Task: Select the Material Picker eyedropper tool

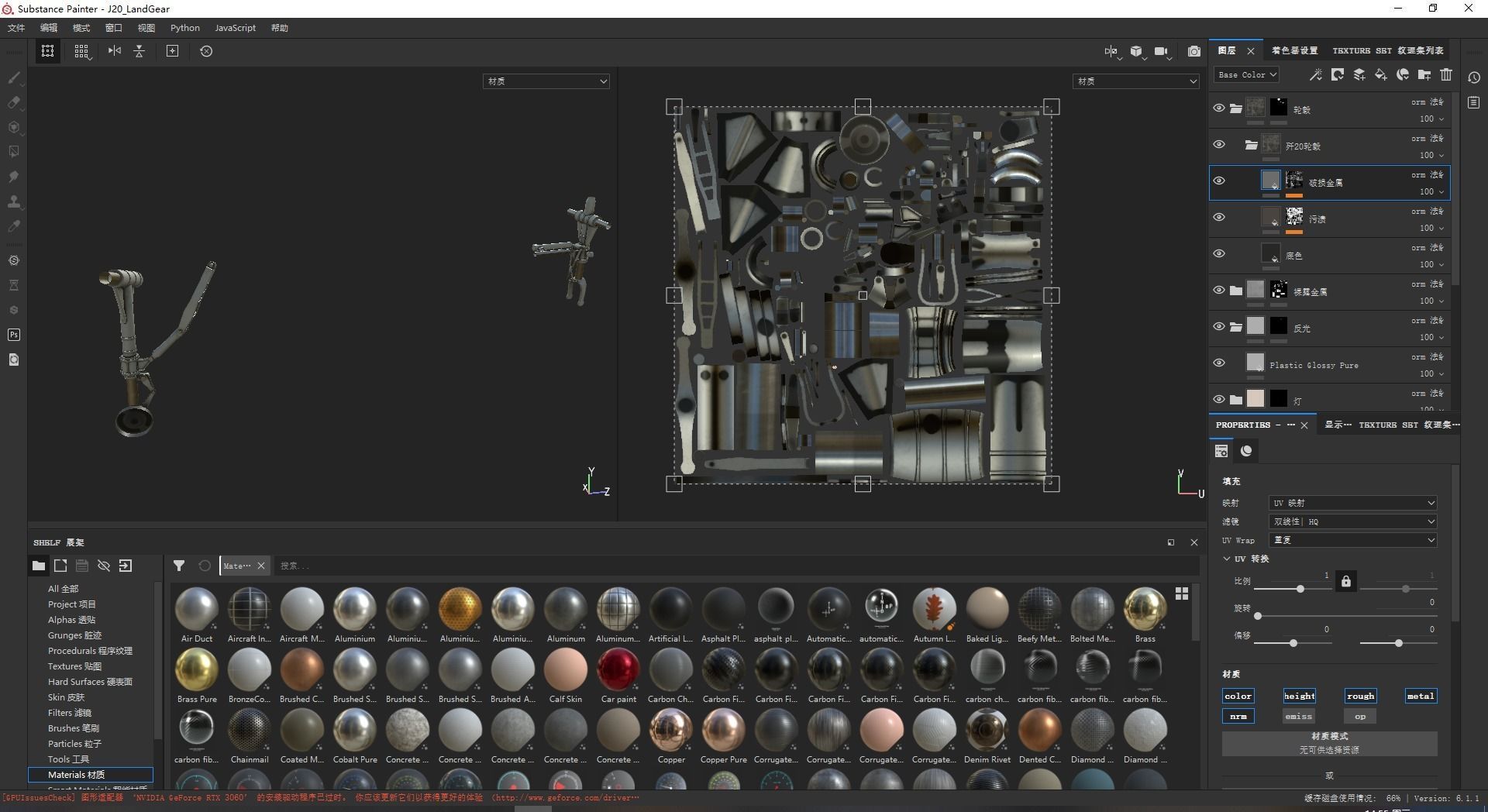Action: pyautogui.click(x=13, y=226)
